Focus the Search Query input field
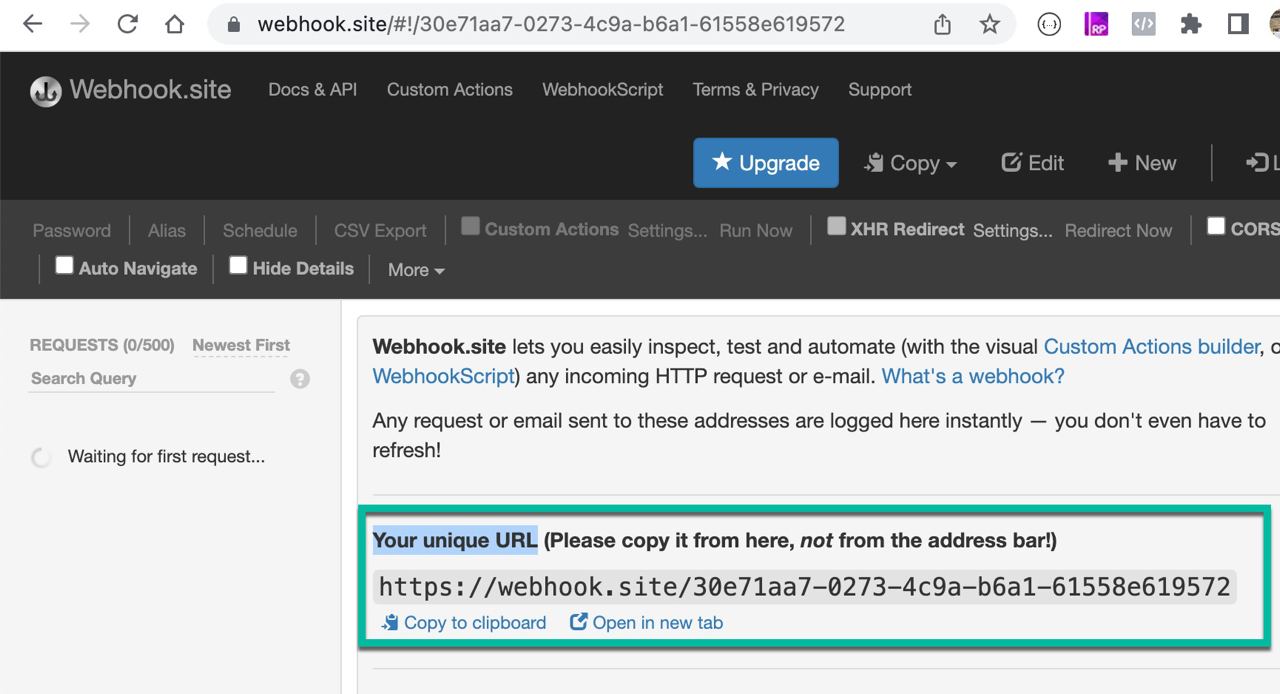1280x694 pixels. pyautogui.click(x=150, y=379)
